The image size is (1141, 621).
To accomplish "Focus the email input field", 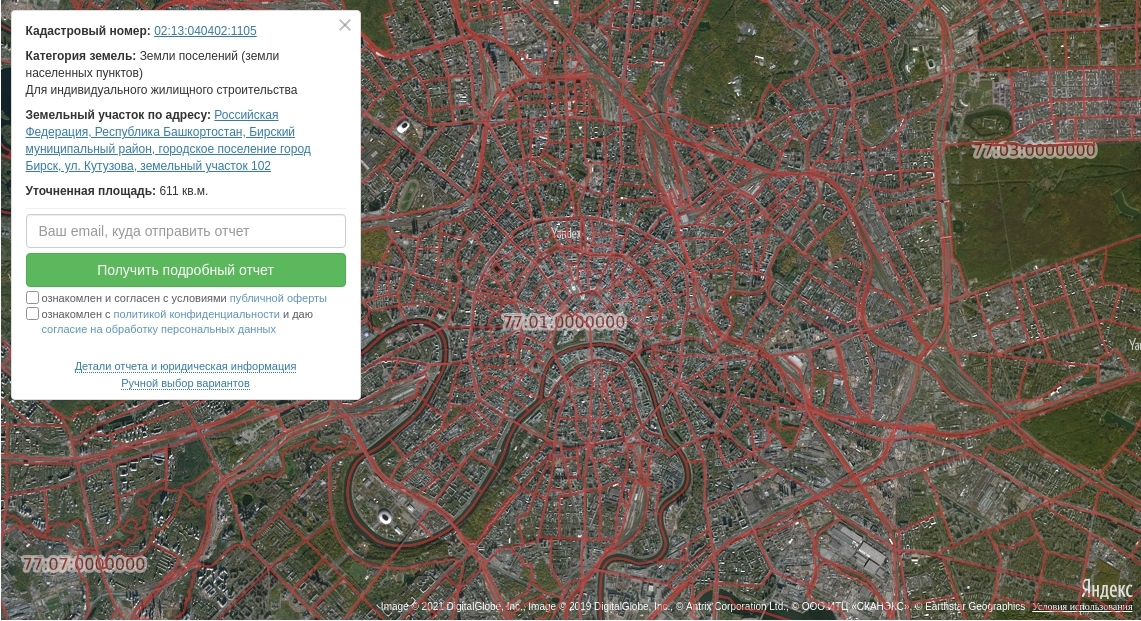I will click(186, 231).
